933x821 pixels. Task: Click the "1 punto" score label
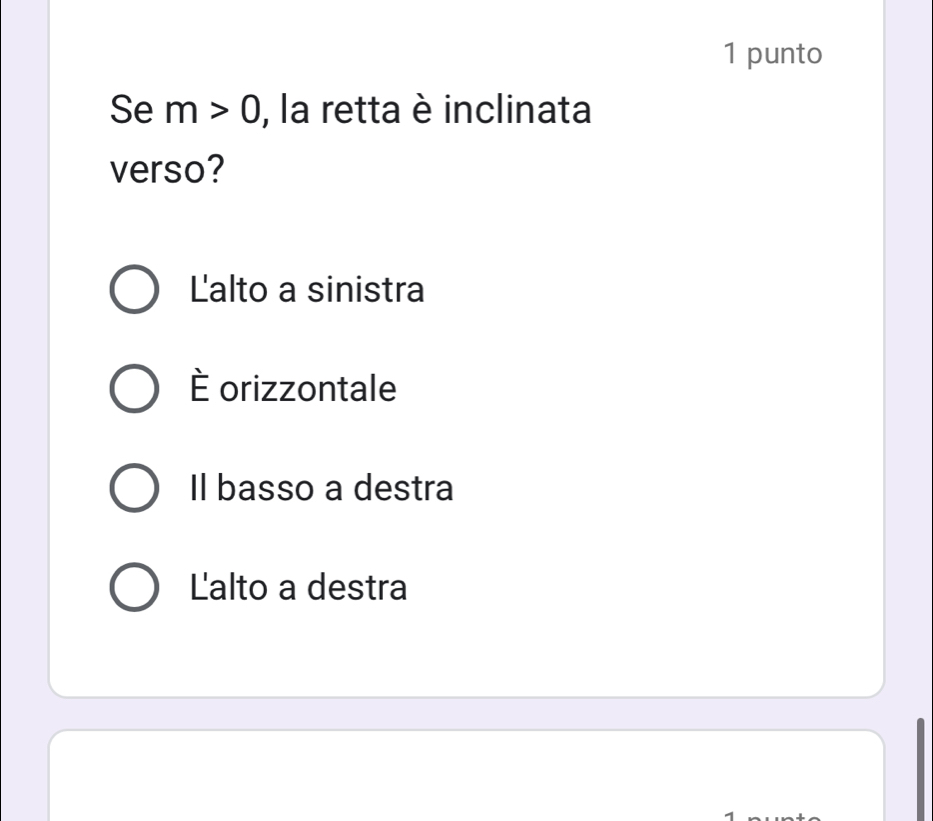772,54
